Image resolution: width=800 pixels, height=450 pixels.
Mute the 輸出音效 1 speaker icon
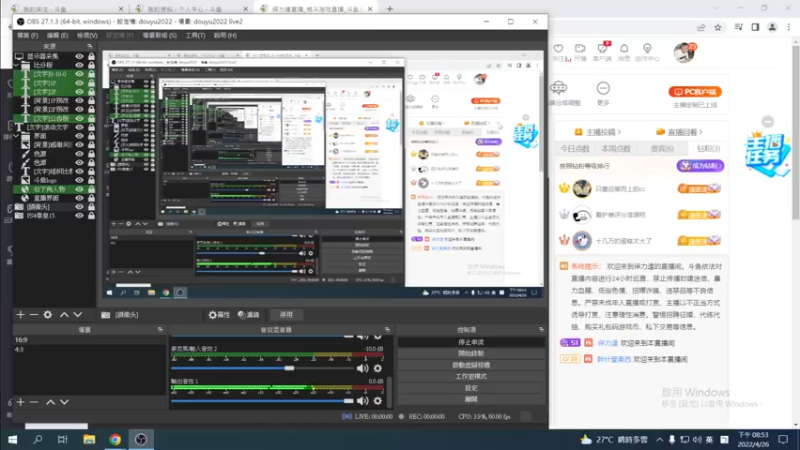coord(363,401)
